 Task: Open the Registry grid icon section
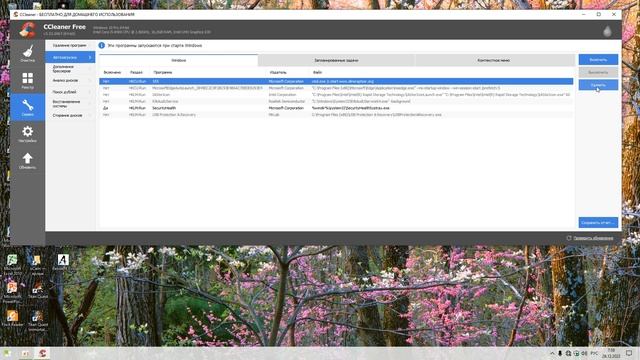27,80
